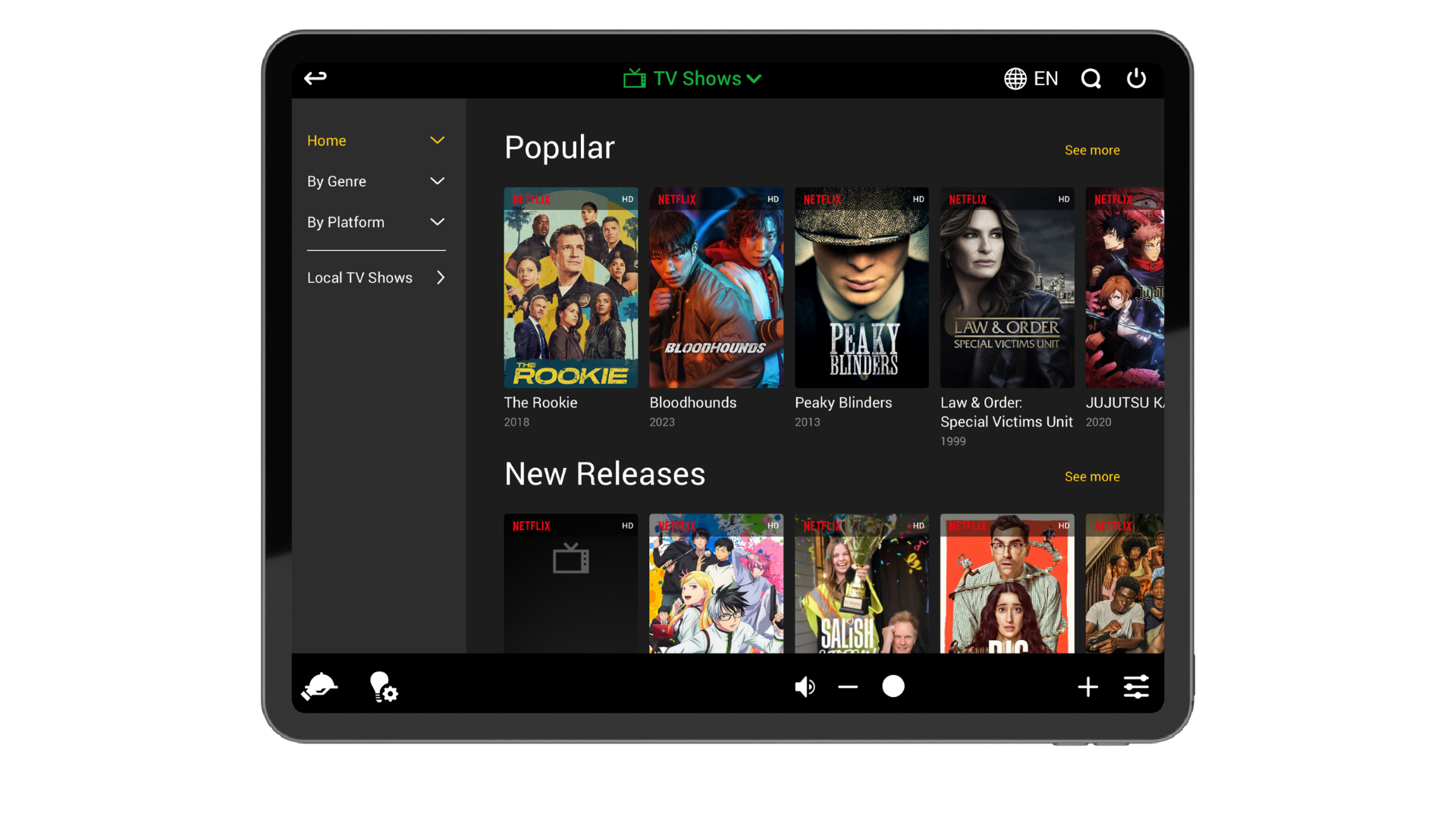The width and height of the screenshot is (1456, 819).
Task: Click the TV icon beside TV Shows
Action: coord(635,78)
